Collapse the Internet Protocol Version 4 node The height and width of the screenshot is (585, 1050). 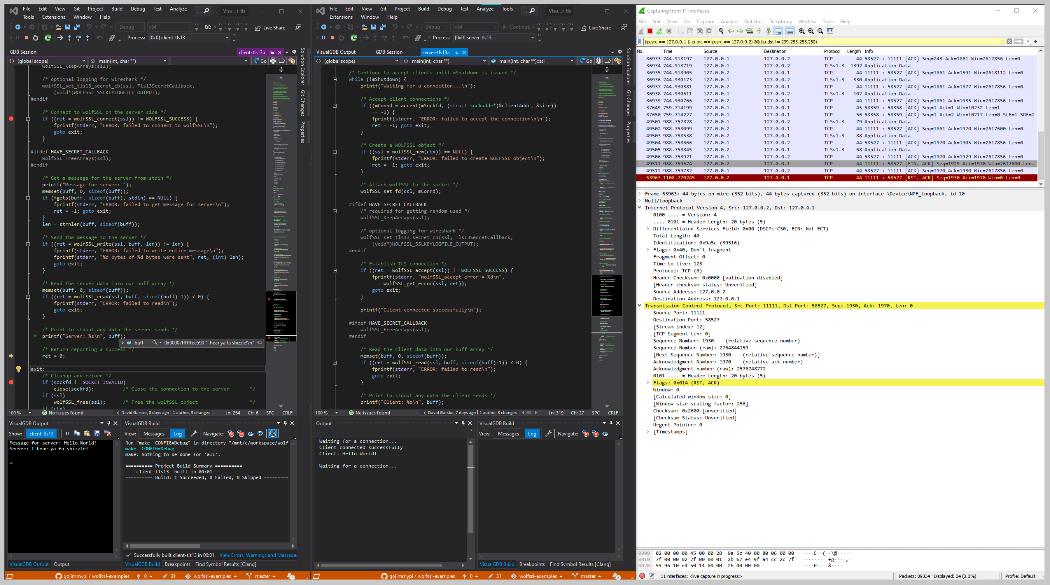[x=642, y=208]
